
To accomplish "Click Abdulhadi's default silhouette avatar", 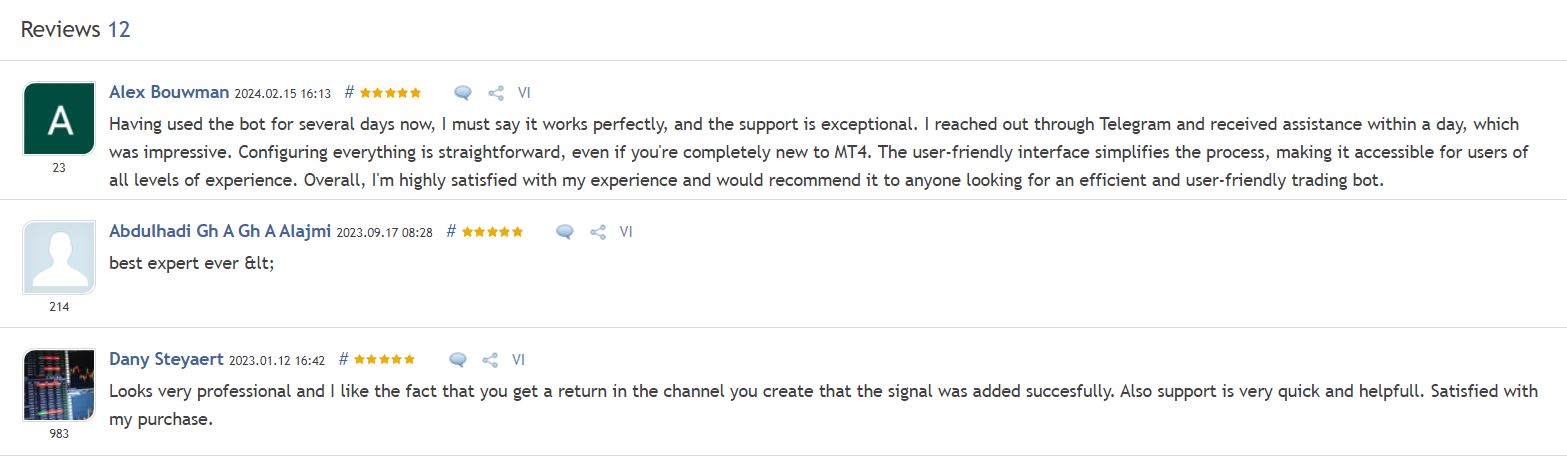I will (59, 257).
